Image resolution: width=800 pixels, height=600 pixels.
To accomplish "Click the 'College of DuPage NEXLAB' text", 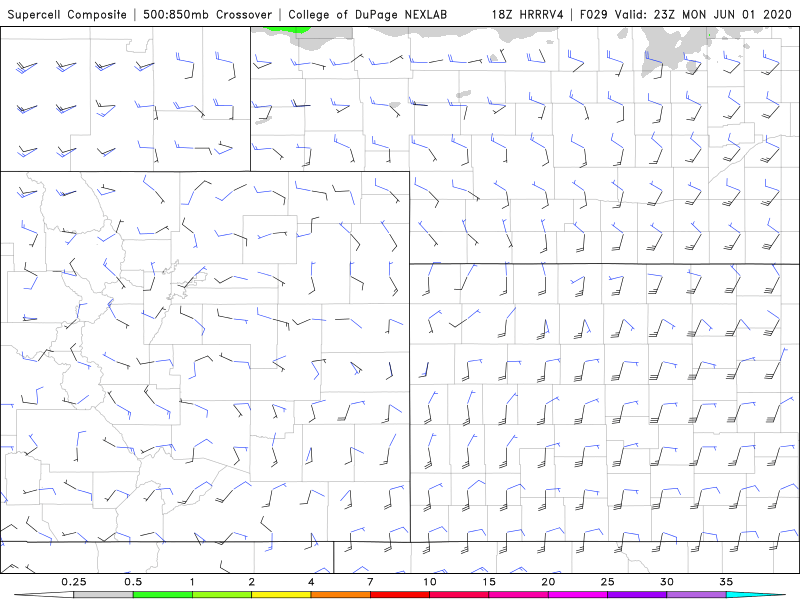I will [367, 14].
